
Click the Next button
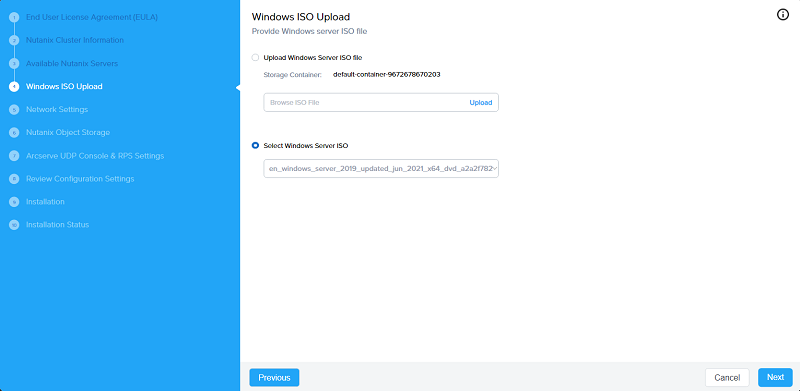click(x=776, y=377)
